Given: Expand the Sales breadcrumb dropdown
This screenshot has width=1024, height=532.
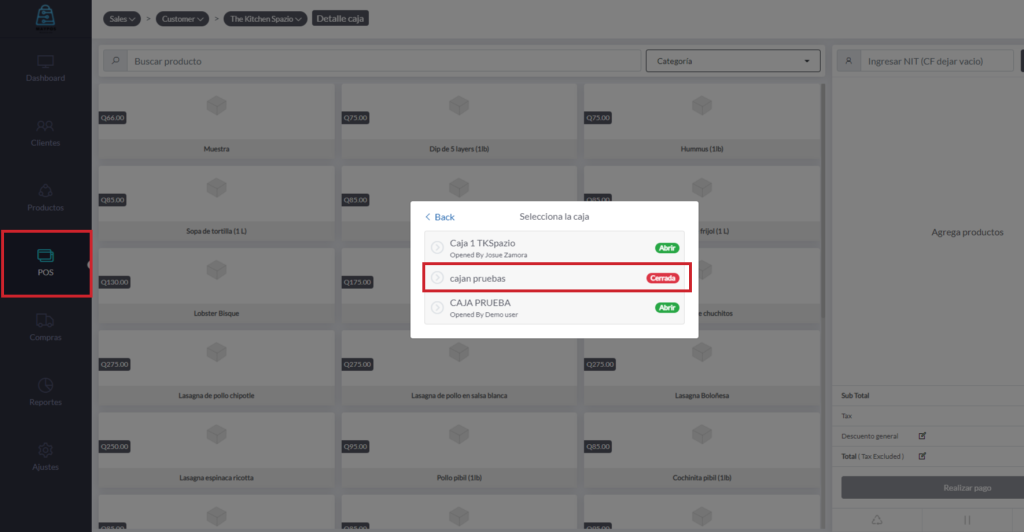Looking at the screenshot, I should (x=121, y=19).
